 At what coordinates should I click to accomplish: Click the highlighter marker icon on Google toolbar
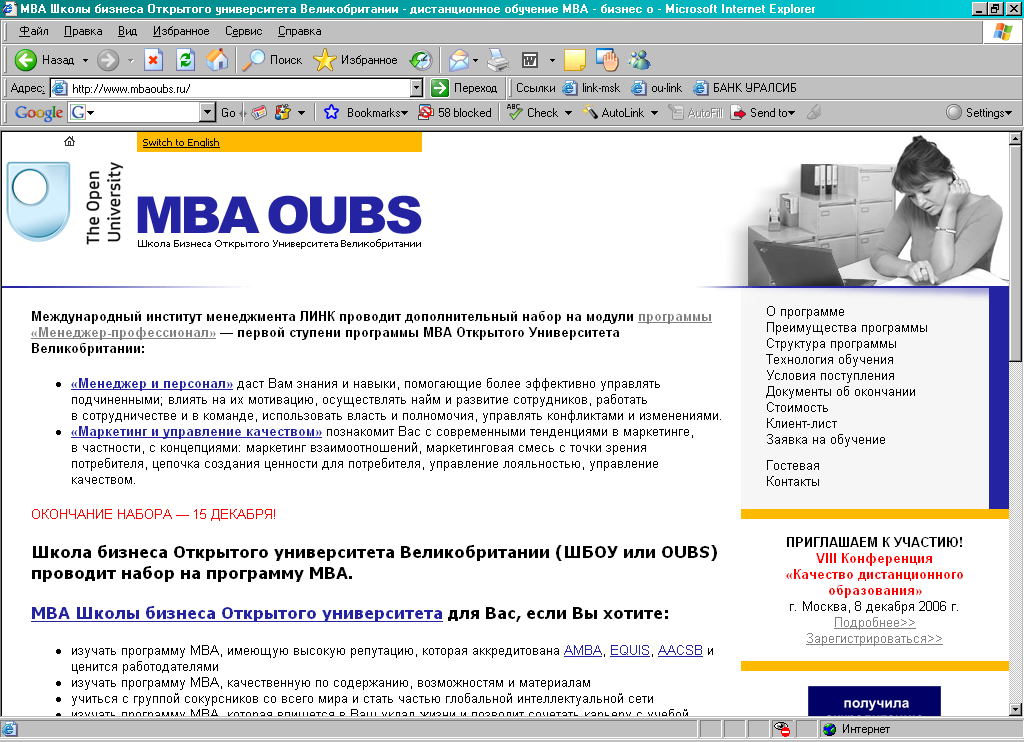[814, 112]
